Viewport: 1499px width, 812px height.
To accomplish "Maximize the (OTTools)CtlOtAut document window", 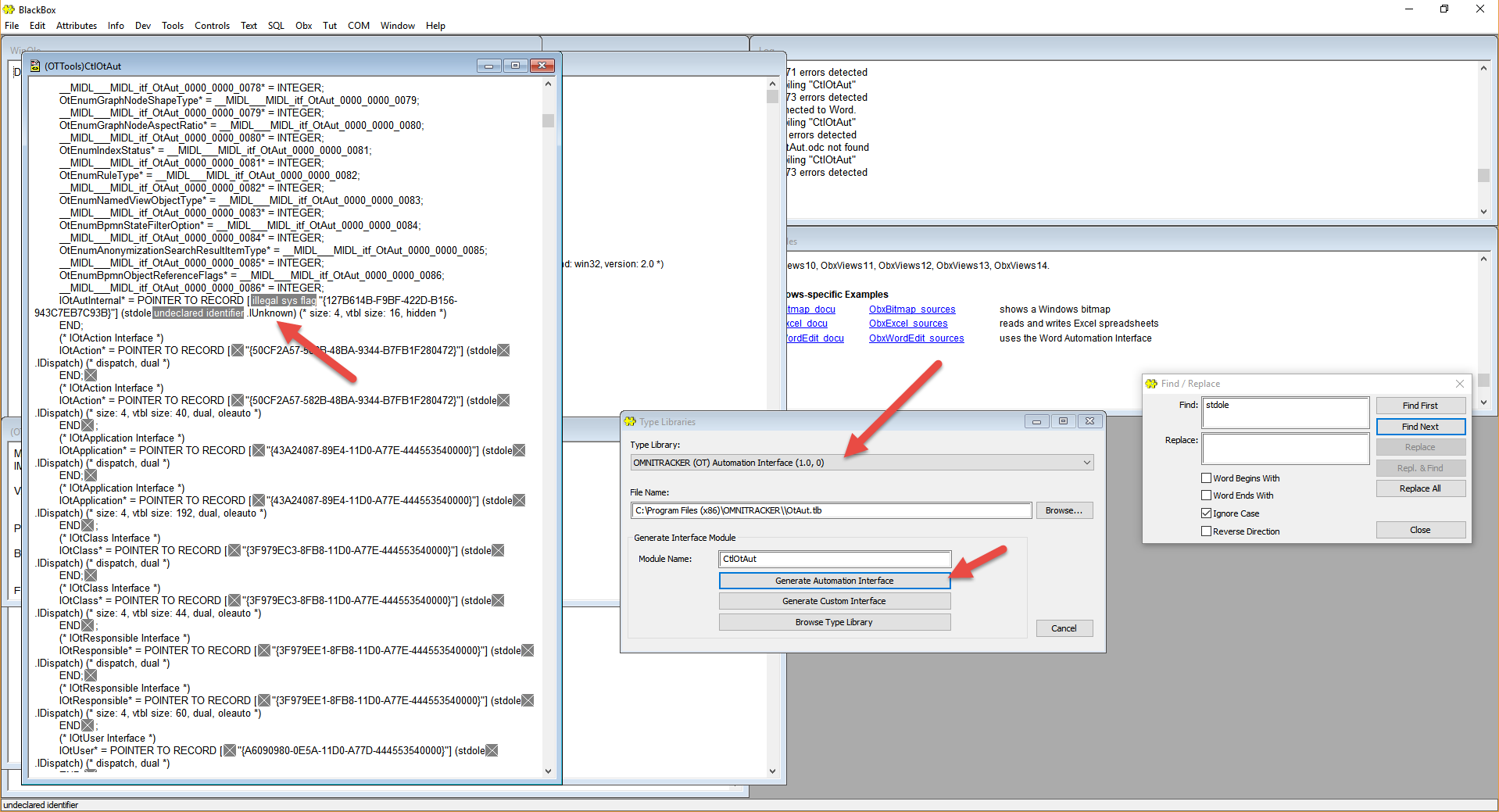I will [x=515, y=66].
